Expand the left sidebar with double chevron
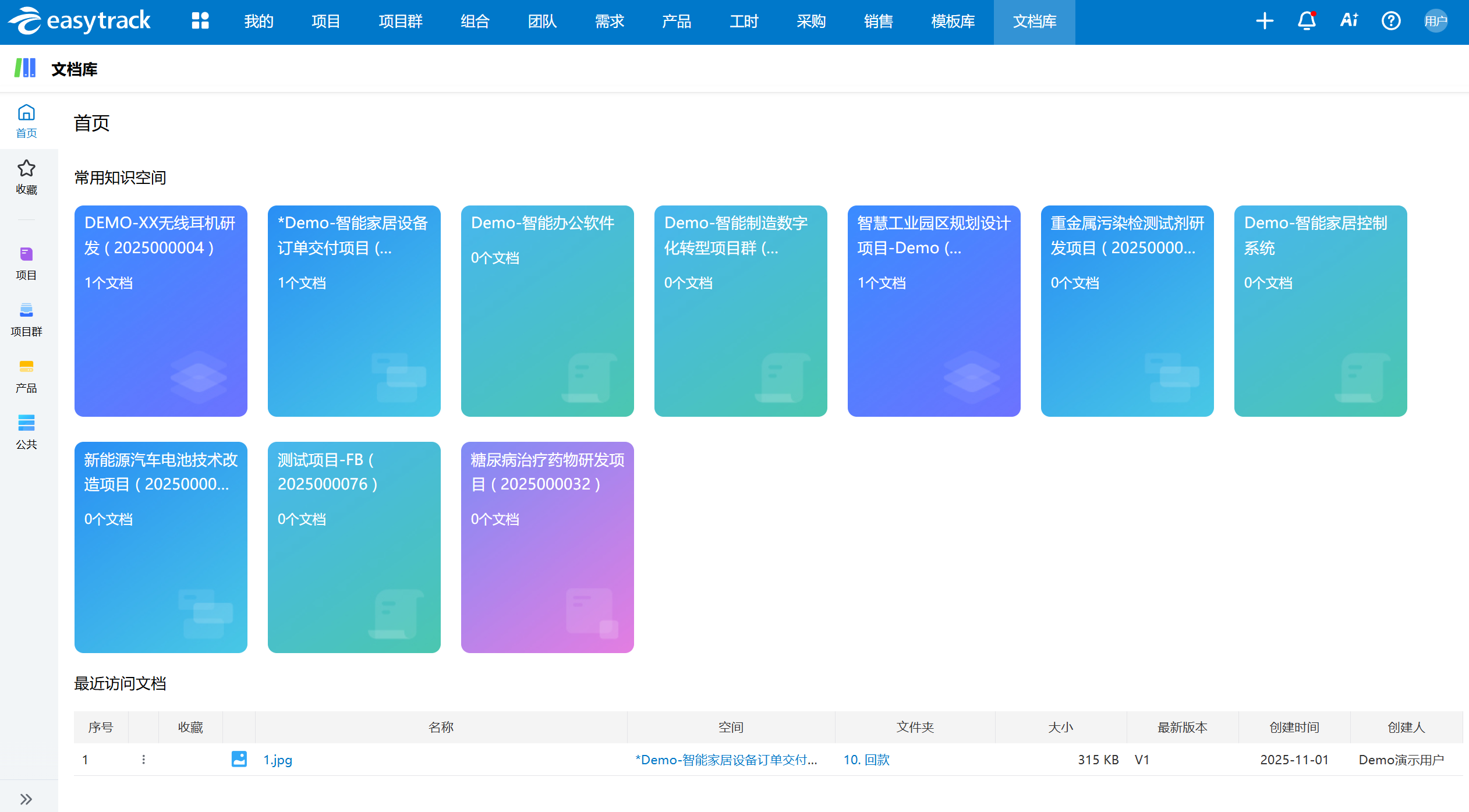This screenshot has width=1469, height=812. pyautogui.click(x=26, y=799)
